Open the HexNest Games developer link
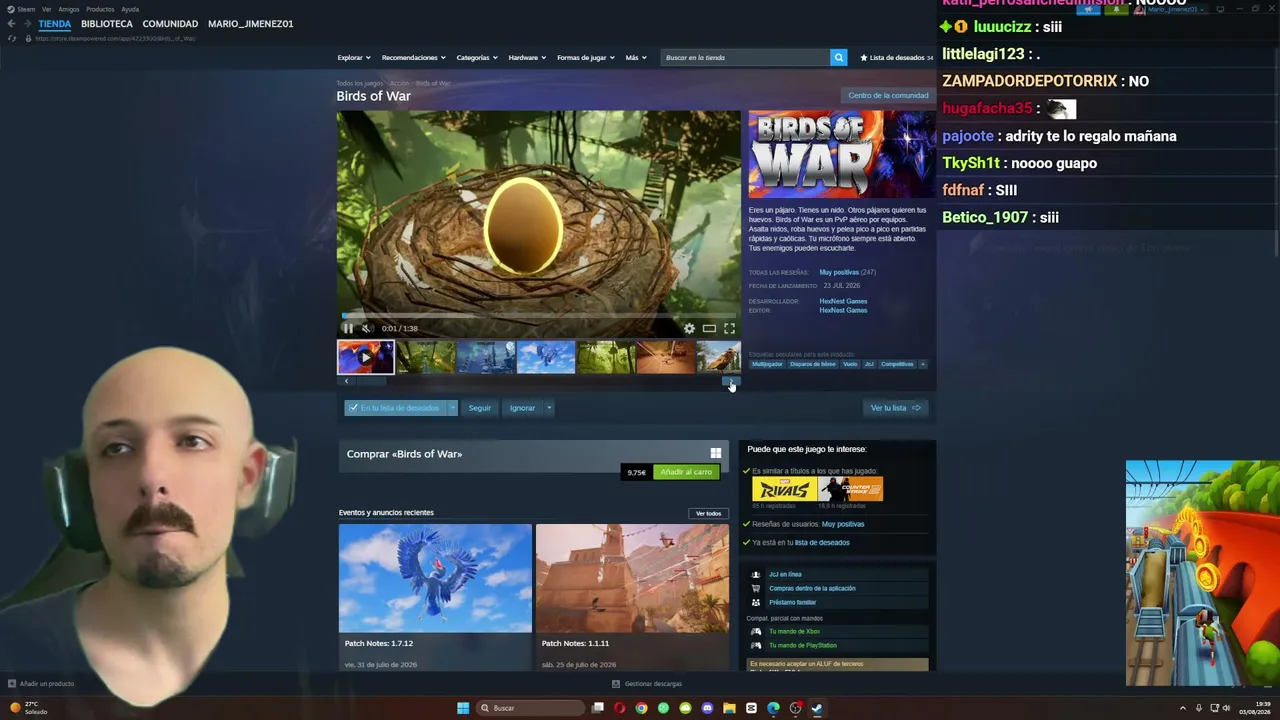 click(x=843, y=301)
